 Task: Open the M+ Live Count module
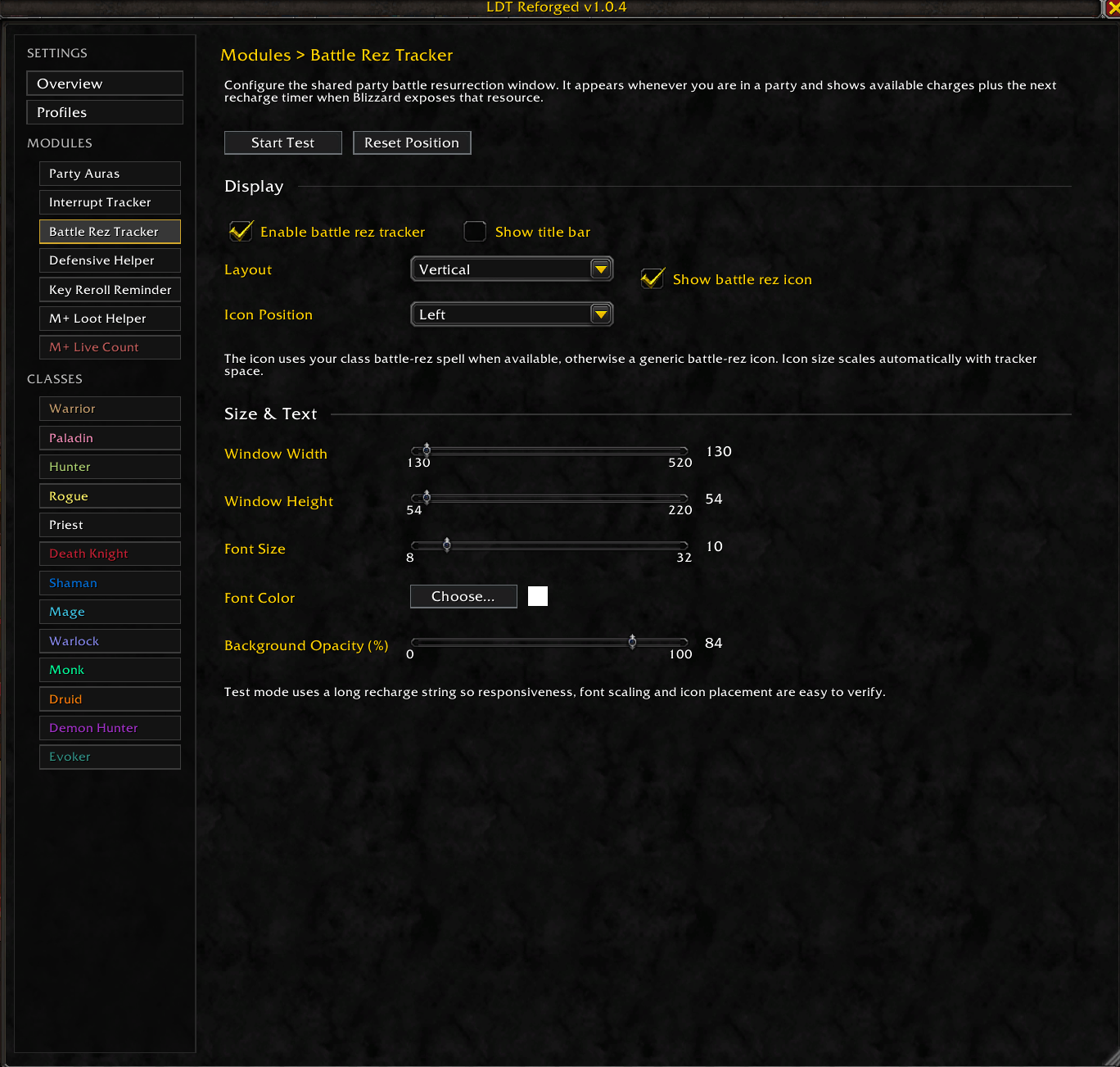pos(110,347)
